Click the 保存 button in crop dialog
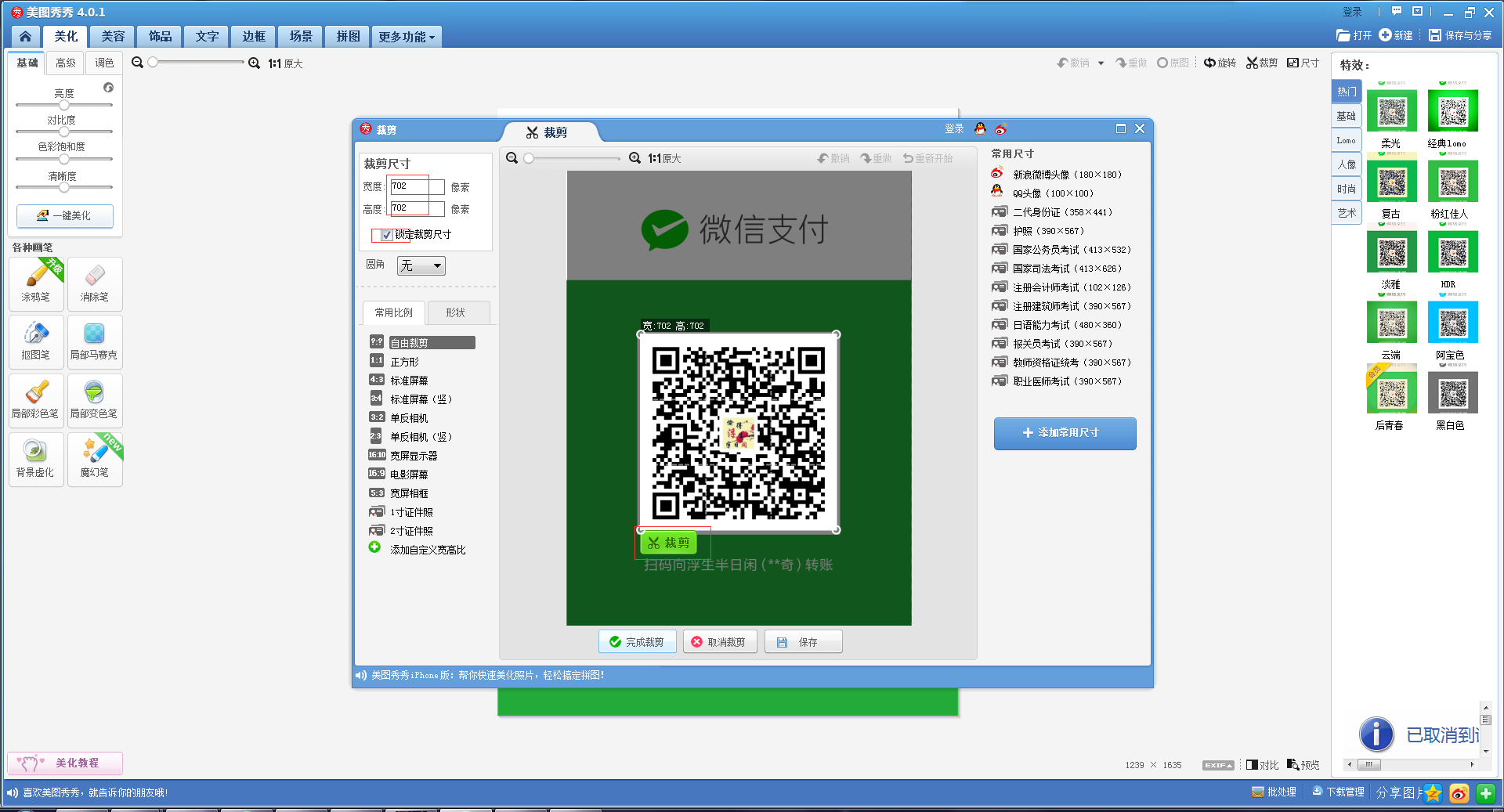 click(x=803, y=642)
